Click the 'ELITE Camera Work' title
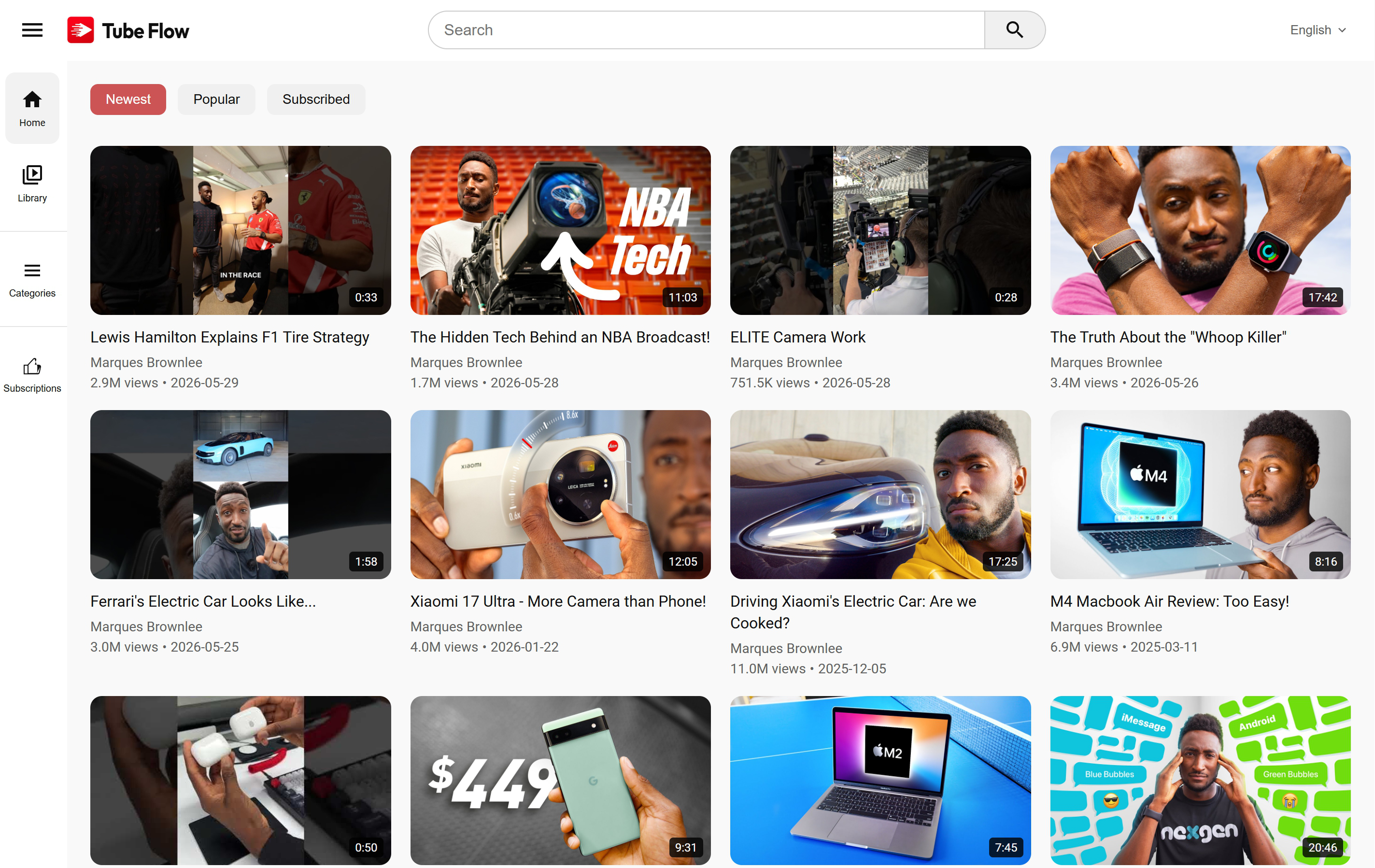 [798, 337]
